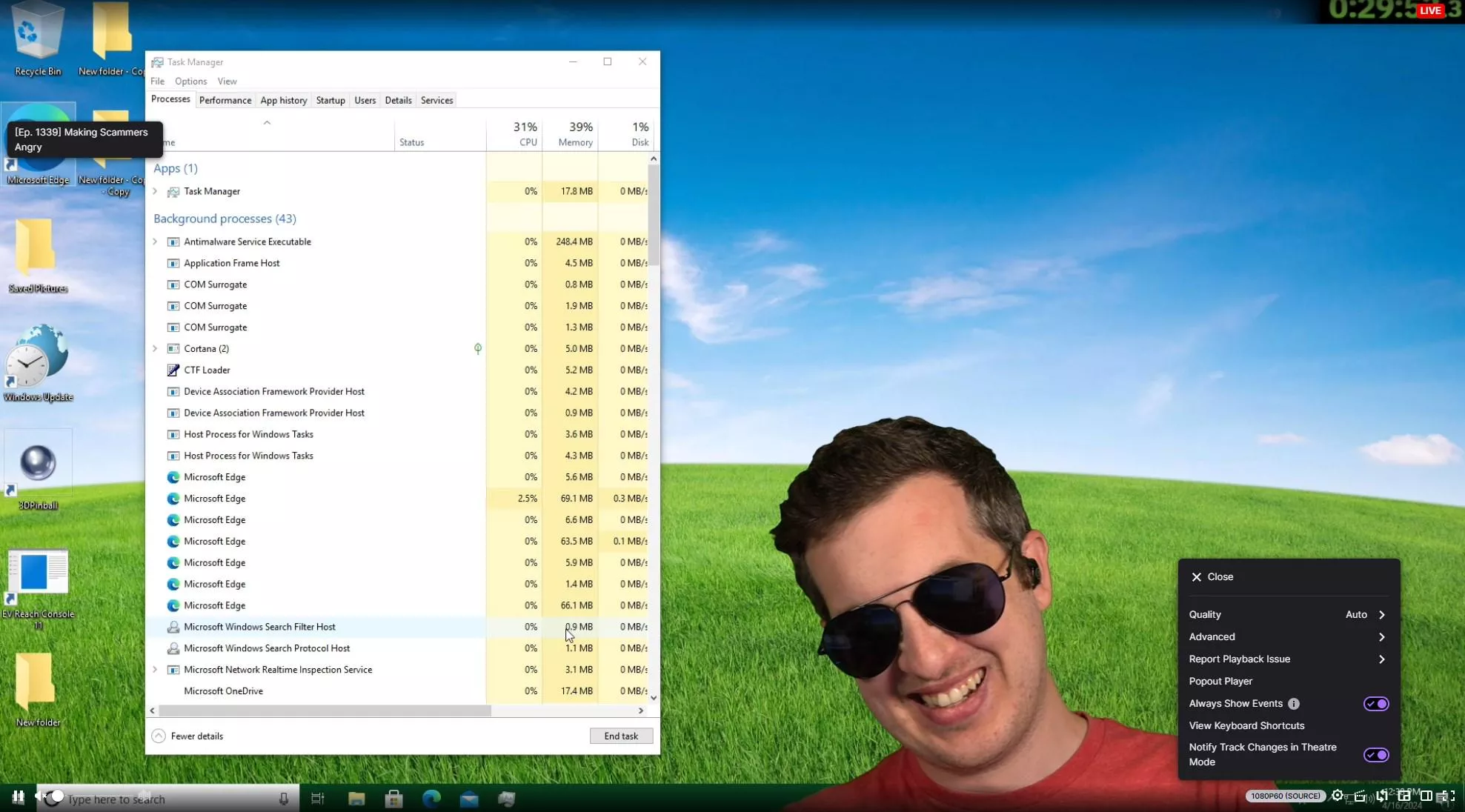Screen dimensions: 1465x812
Task: Click the volume slider knob
Action: [57, 796]
